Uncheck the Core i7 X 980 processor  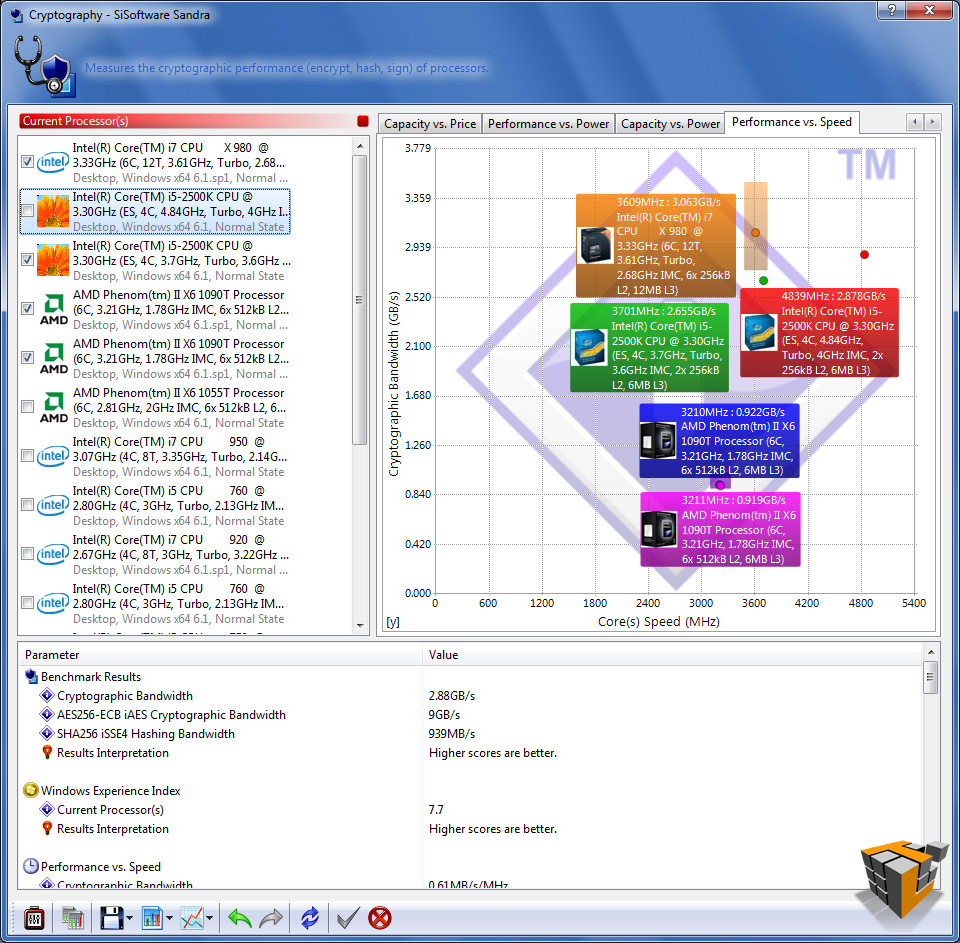click(27, 162)
